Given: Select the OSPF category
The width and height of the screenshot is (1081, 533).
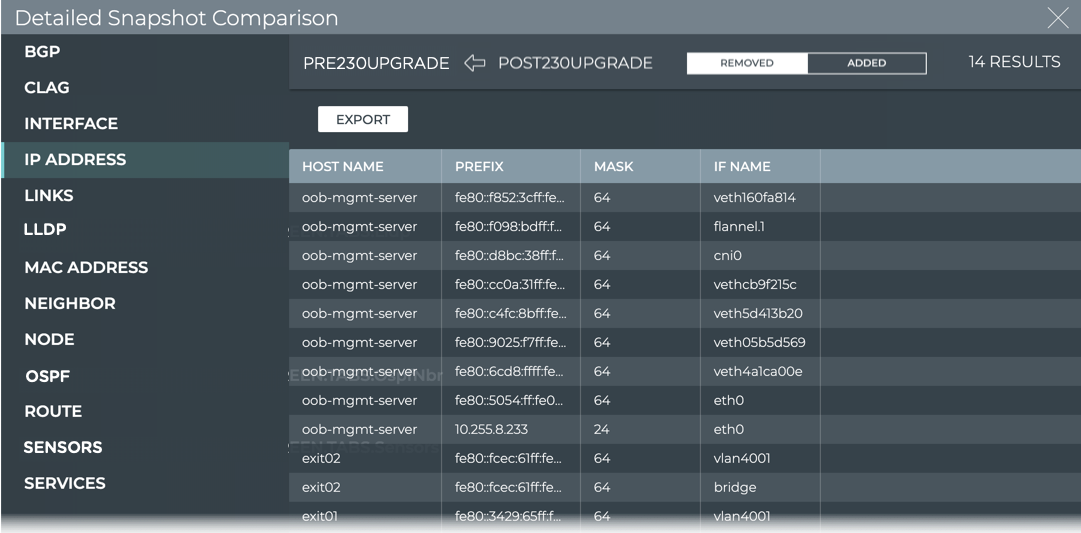Looking at the screenshot, I should pos(48,376).
